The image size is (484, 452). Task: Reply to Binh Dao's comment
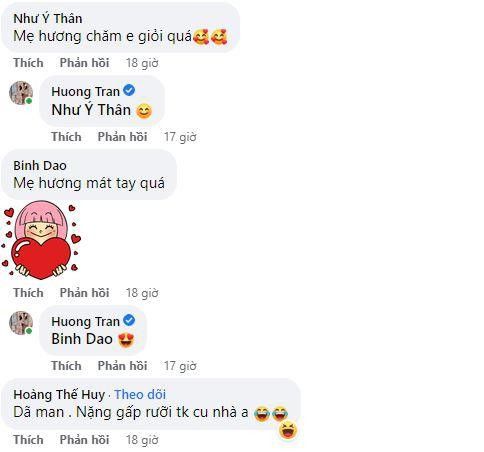point(84,293)
